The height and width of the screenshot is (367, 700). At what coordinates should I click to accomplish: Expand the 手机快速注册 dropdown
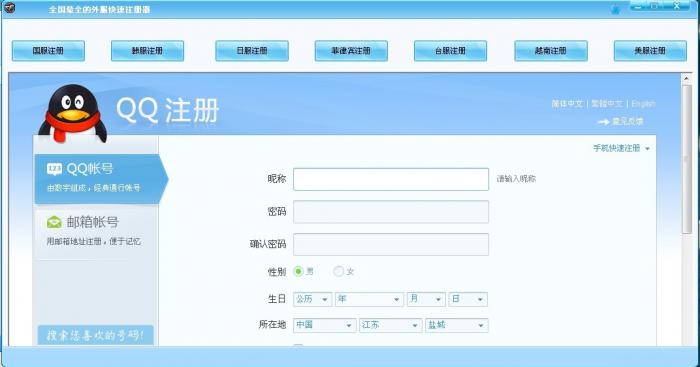pos(621,148)
